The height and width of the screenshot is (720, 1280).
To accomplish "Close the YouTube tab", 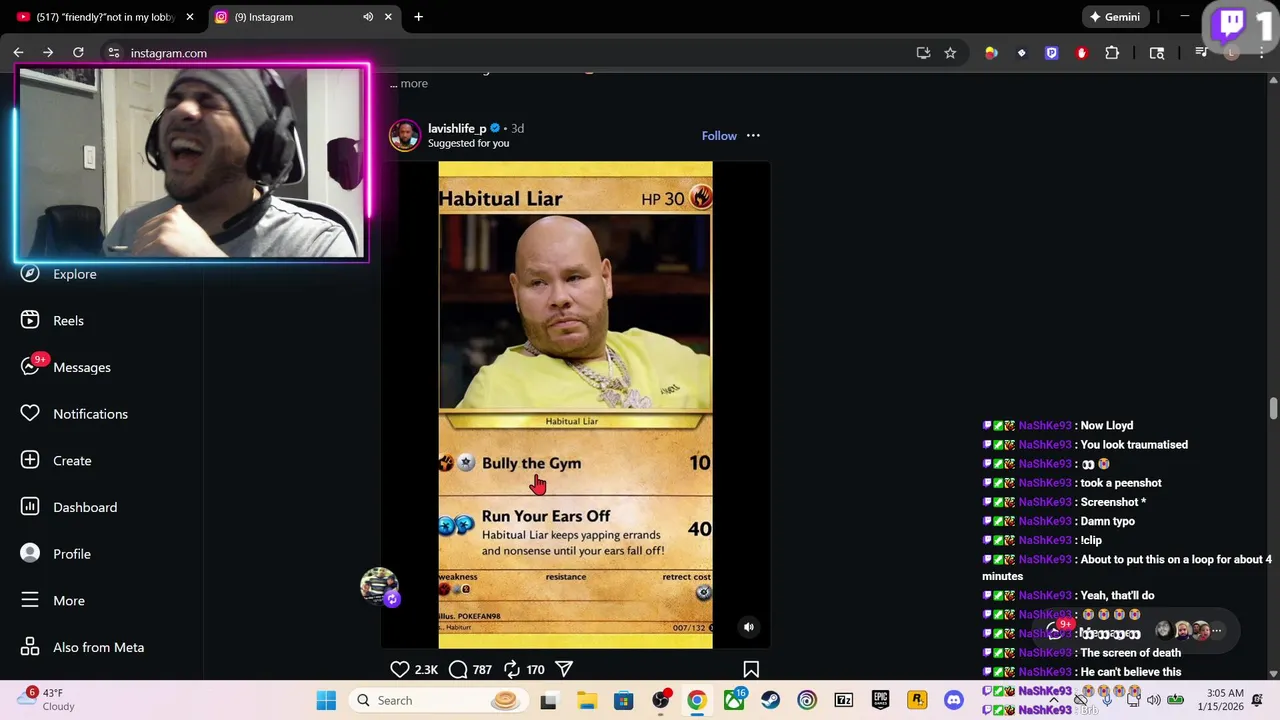I will click(x=189, y=17).
